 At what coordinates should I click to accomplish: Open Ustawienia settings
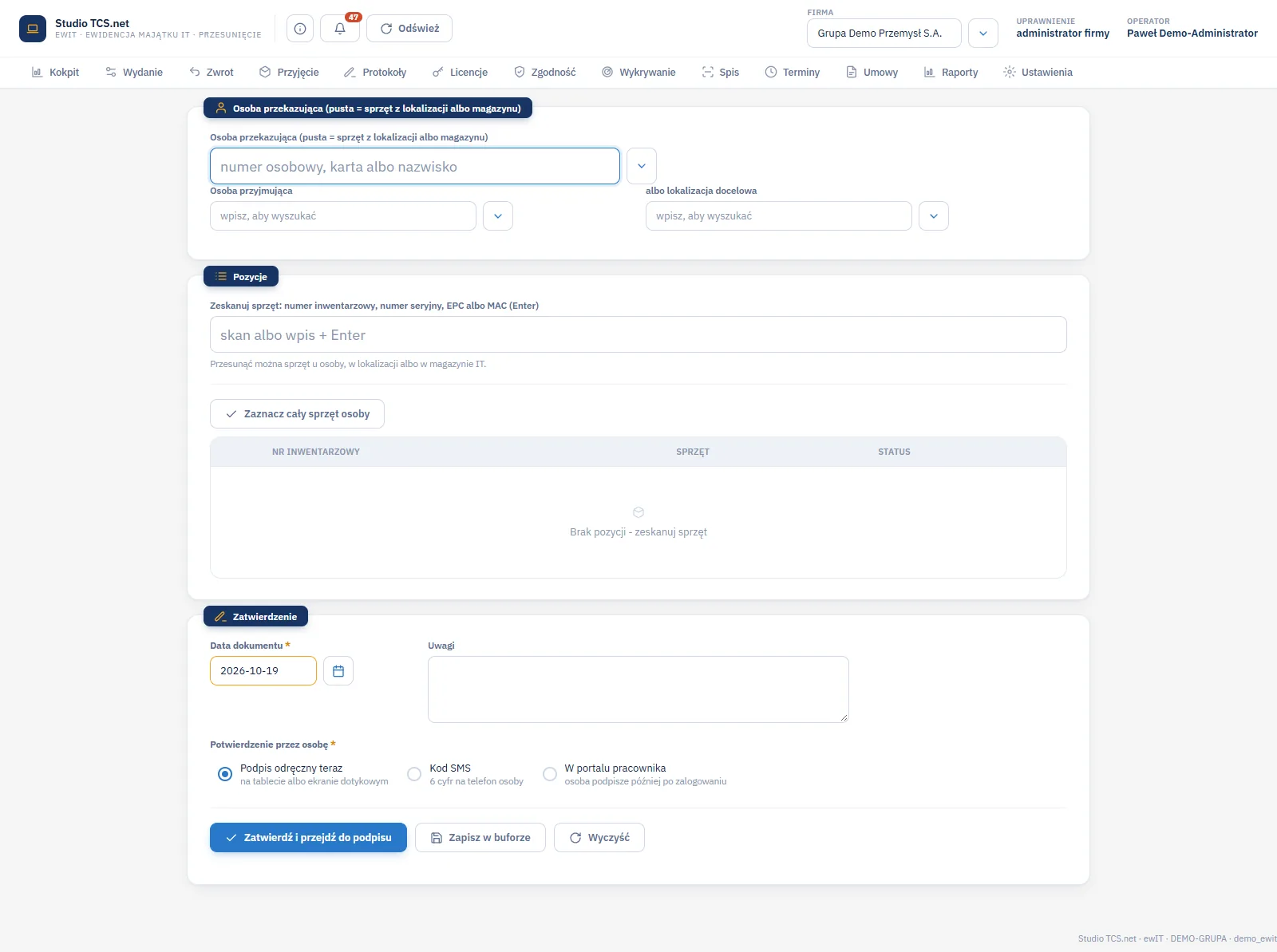pos(1038,73)
